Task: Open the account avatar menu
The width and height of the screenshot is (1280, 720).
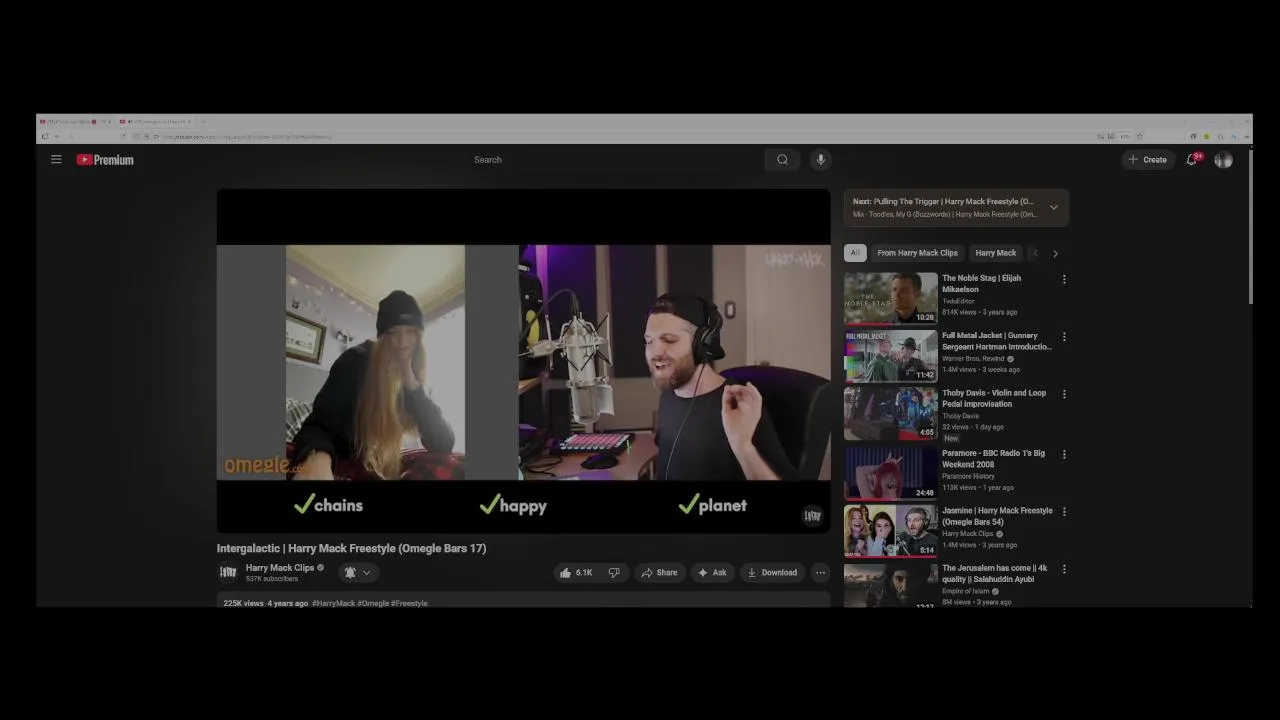Action: pos(1223,159)
